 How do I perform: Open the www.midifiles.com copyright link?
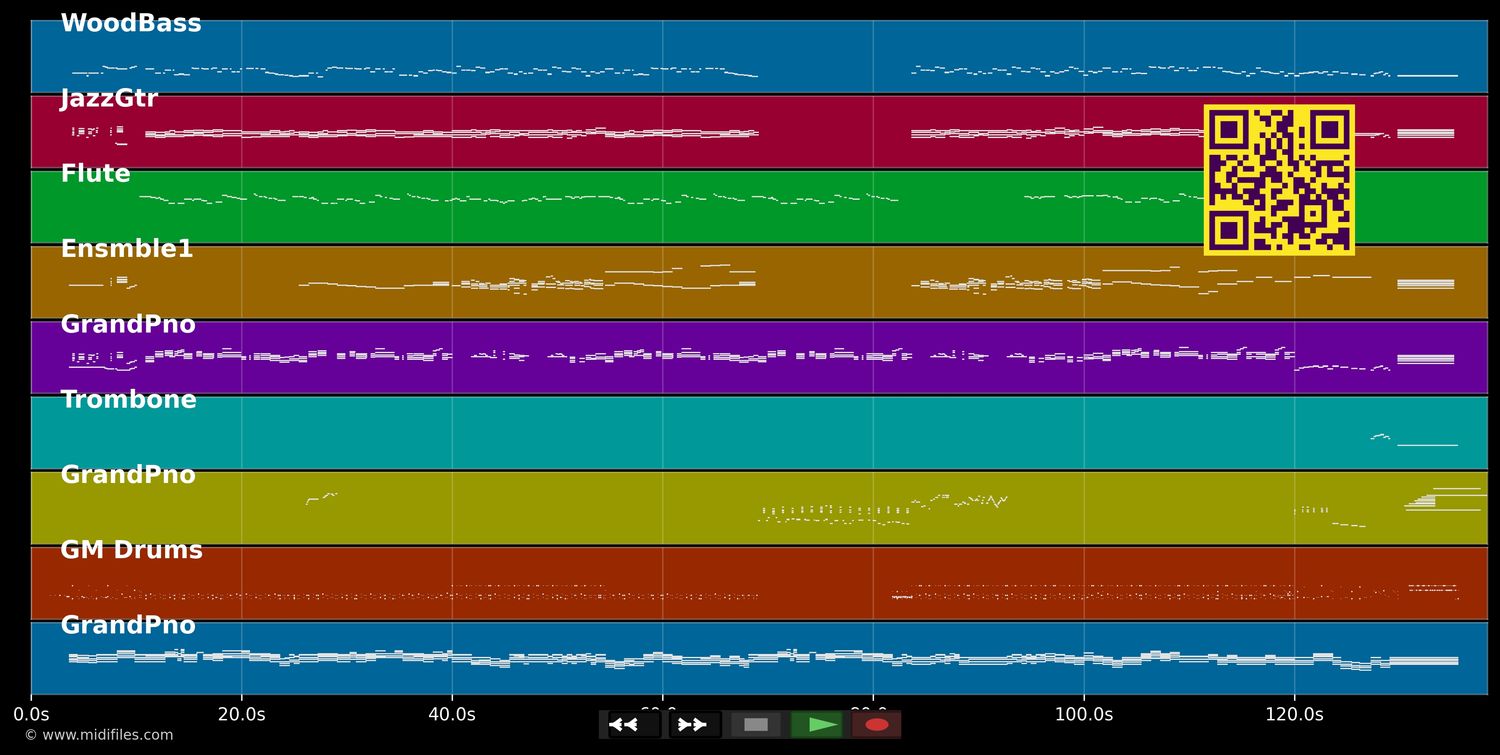pyautogui.click(x=98, y=735)
